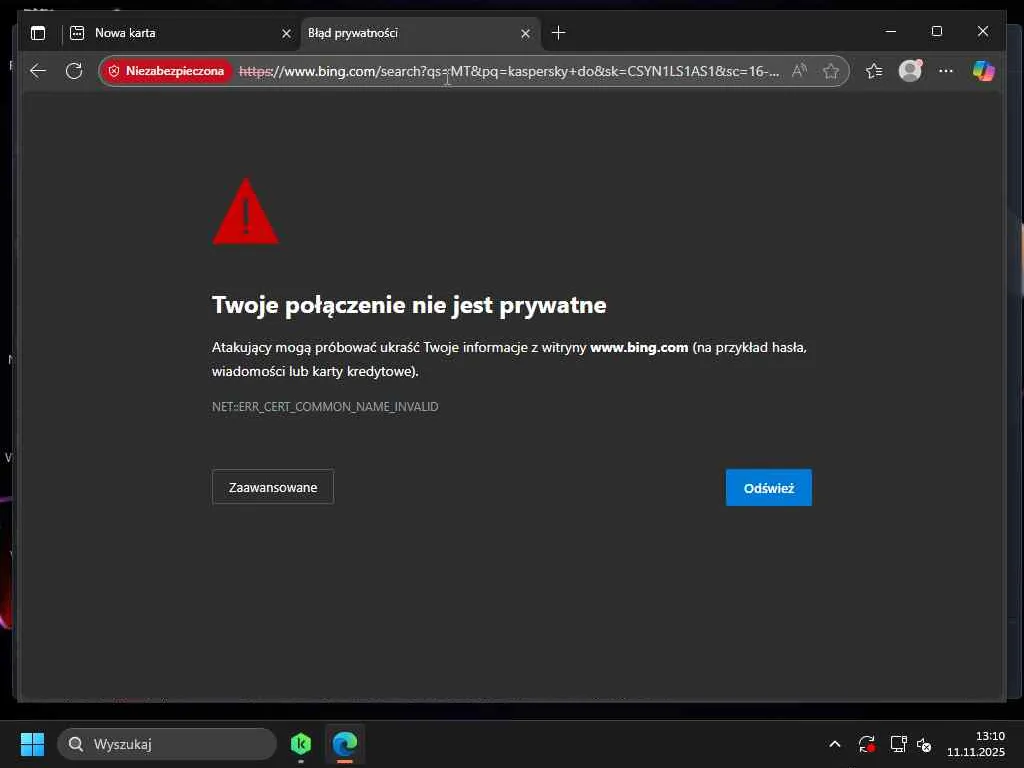Screen dimensions: 1024x768
Task: Close the Edge browser window
Action: click(x=983, y=31)
